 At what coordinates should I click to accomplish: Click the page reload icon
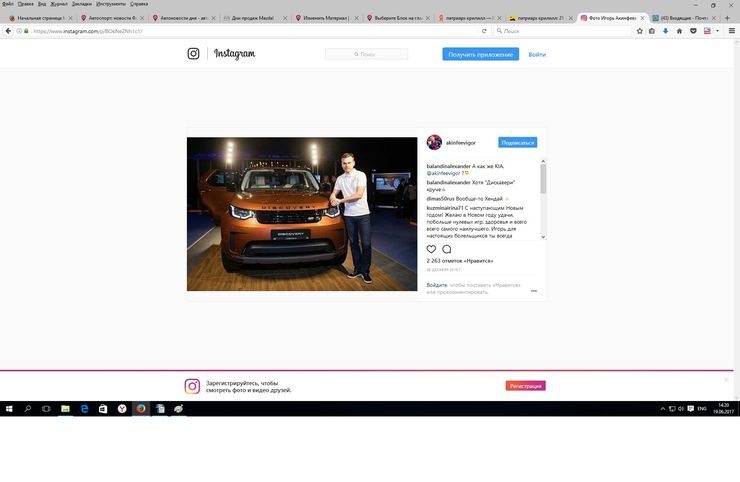pos(484,31)
